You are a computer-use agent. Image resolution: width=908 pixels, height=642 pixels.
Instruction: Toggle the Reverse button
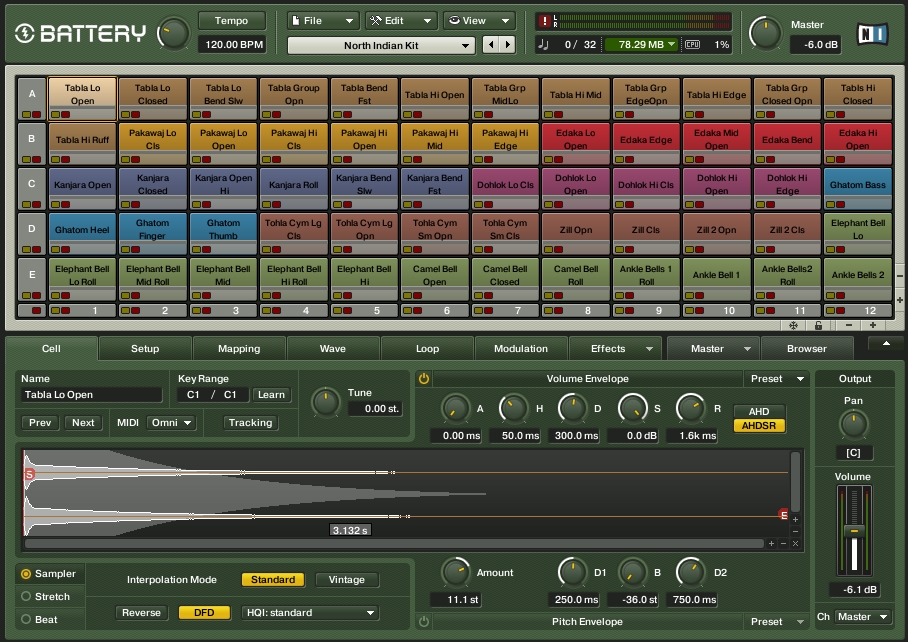(141, 612)
